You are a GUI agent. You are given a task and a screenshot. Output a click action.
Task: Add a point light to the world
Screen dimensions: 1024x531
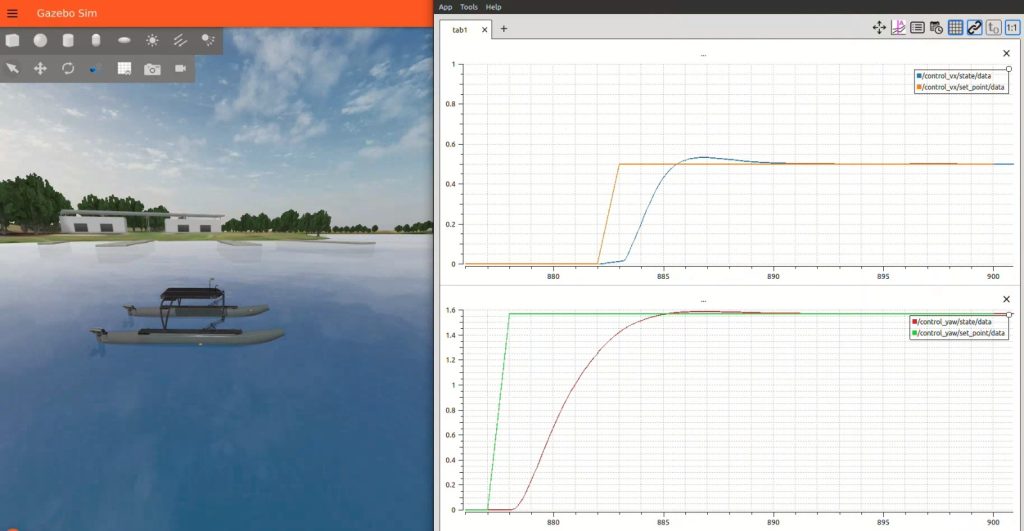coord(152,41)
